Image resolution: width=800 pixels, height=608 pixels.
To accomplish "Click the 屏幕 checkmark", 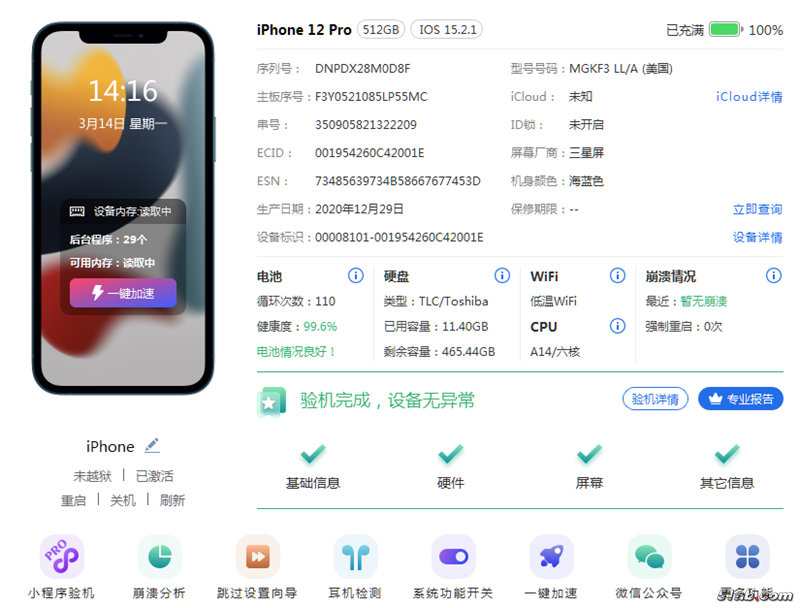I will point(589,454).
